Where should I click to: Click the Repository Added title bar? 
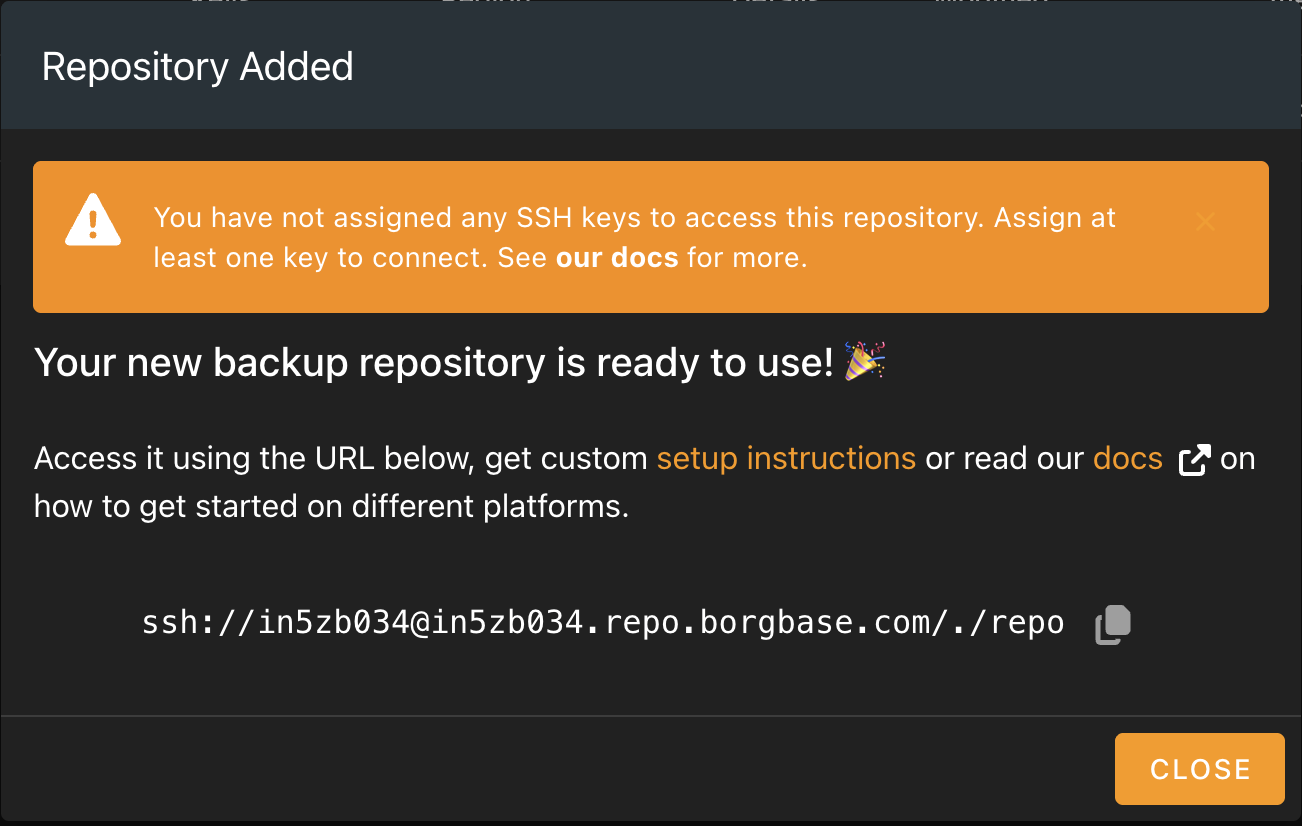[x=197, y=66]
